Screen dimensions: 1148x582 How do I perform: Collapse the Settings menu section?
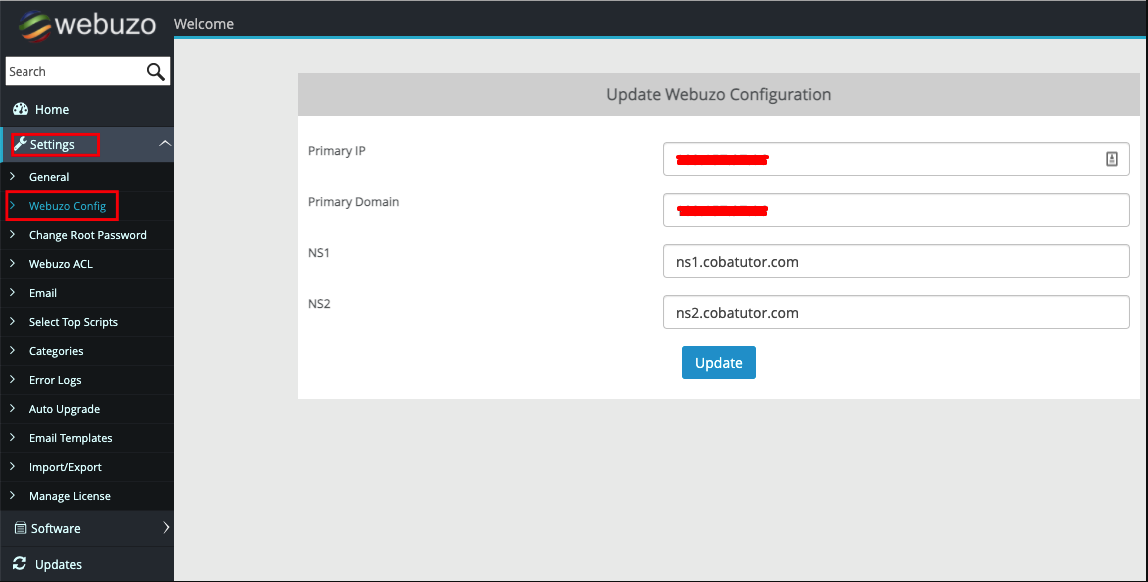coord(165,143)
